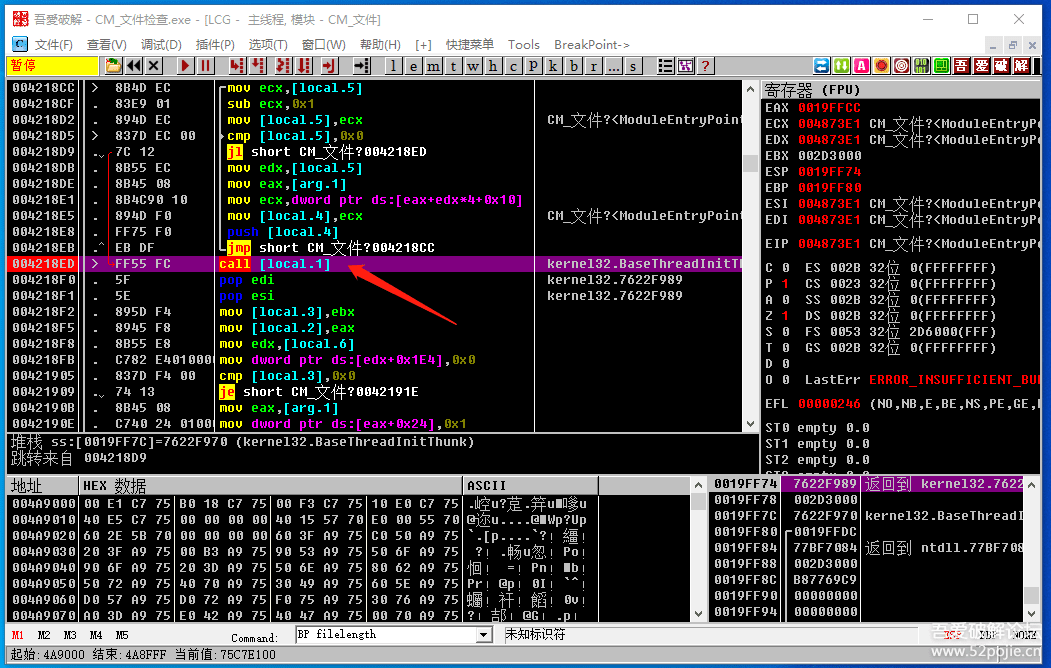Open the 查看(V) menu
The height and width of the screenshot is (668, 1051).
[x=107, y=45]
